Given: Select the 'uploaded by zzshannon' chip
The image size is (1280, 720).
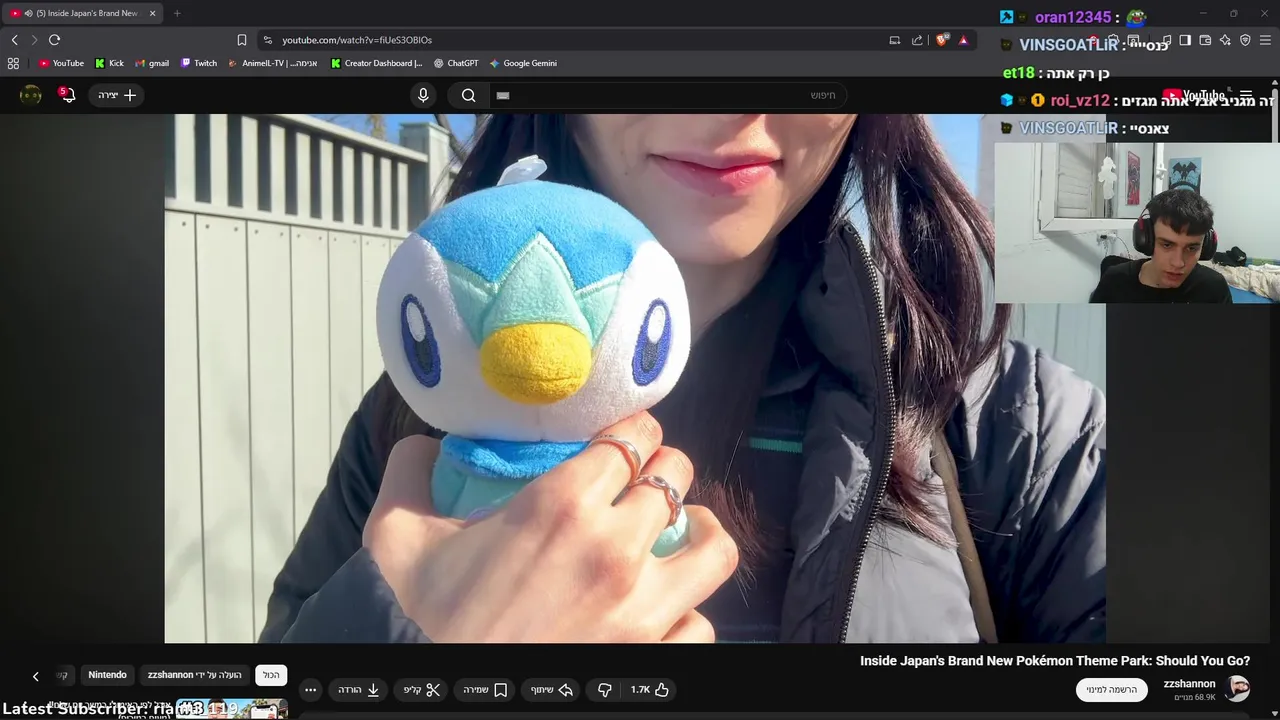Looking at the screenshot, I should pos(195,675).
